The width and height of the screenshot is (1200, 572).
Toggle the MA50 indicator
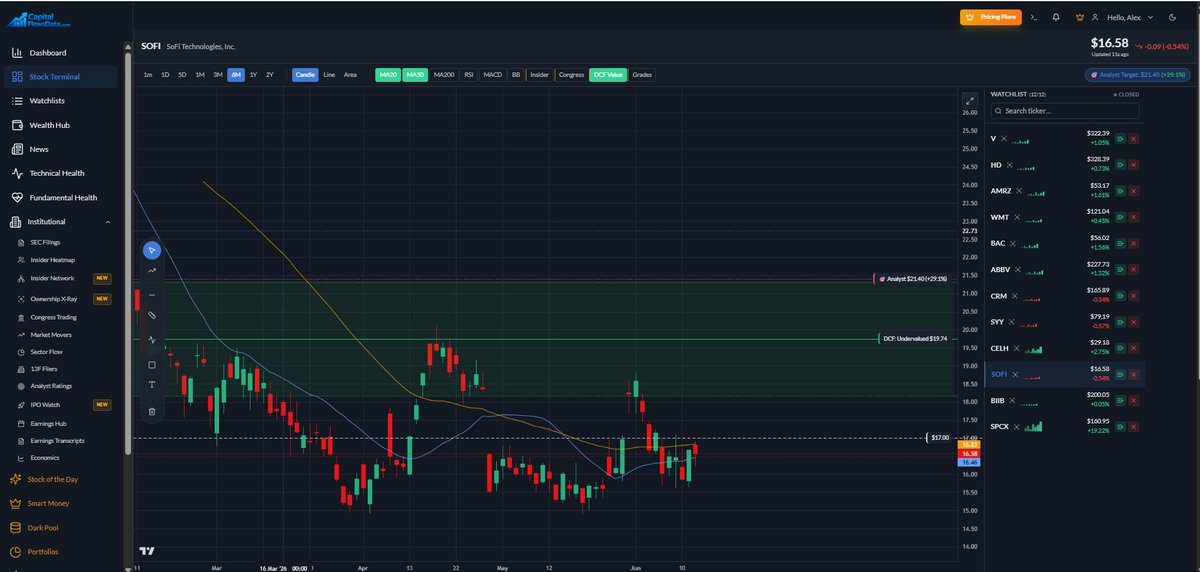coord(414,75)
